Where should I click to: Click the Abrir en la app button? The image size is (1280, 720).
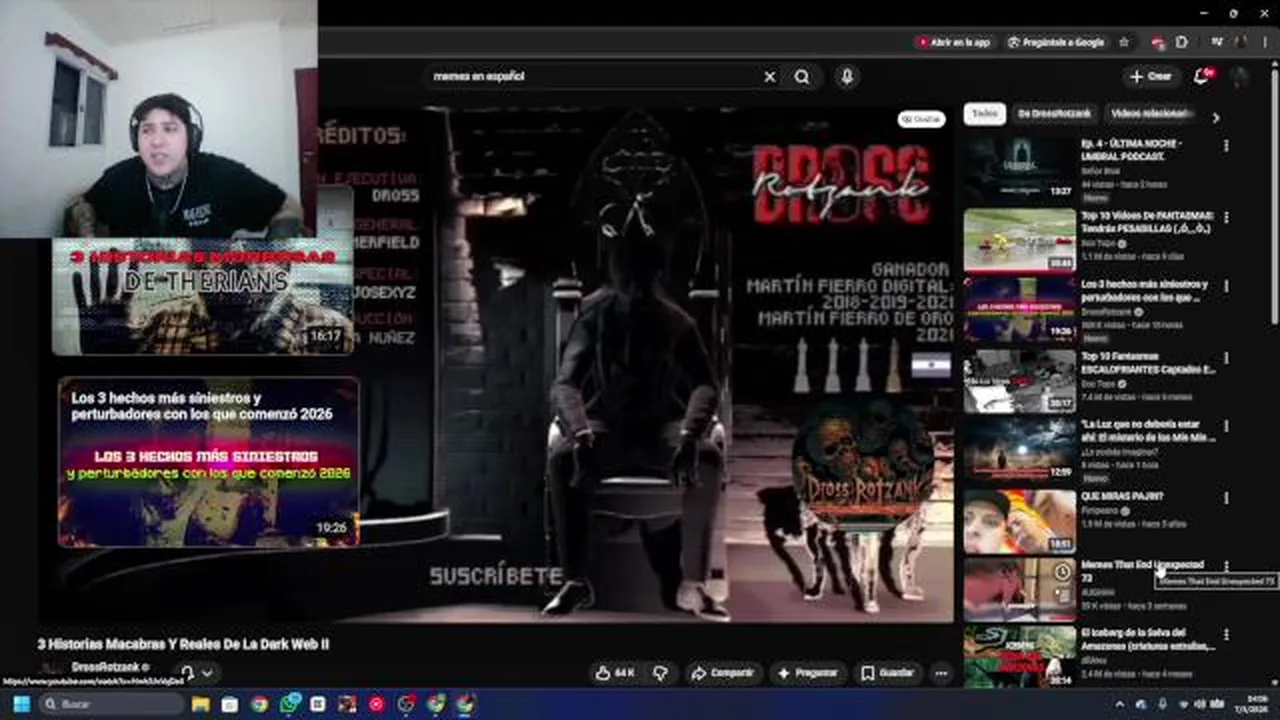coord(954,42)
